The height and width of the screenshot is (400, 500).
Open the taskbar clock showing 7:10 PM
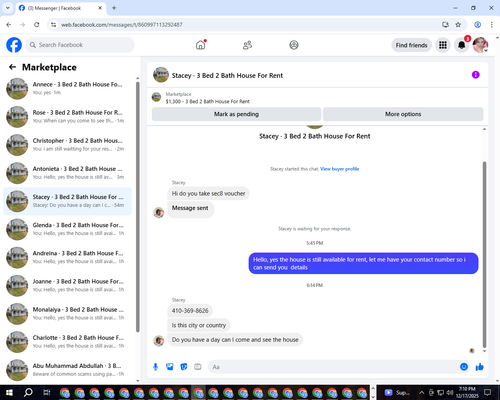pos(467,392)
